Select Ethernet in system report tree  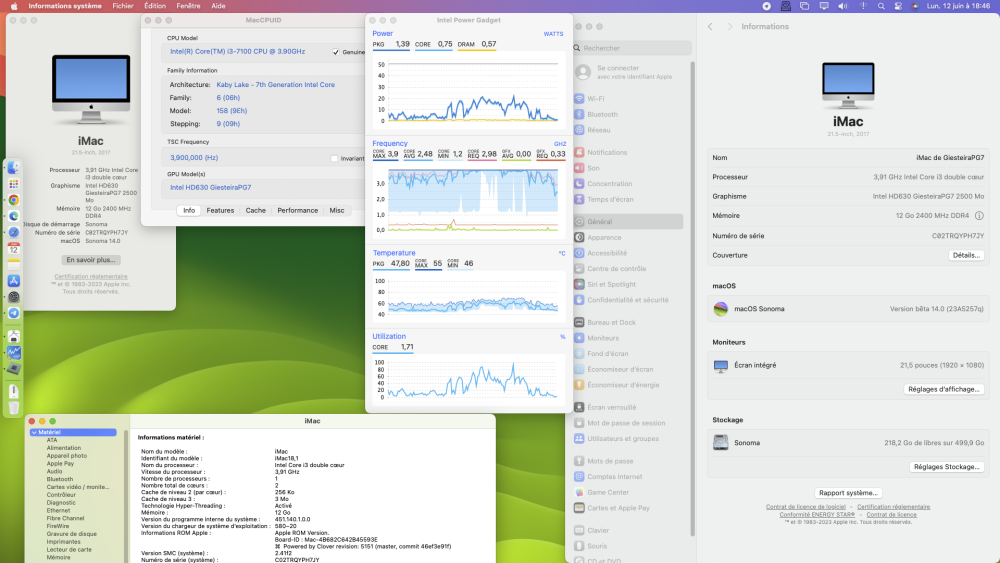58,511
